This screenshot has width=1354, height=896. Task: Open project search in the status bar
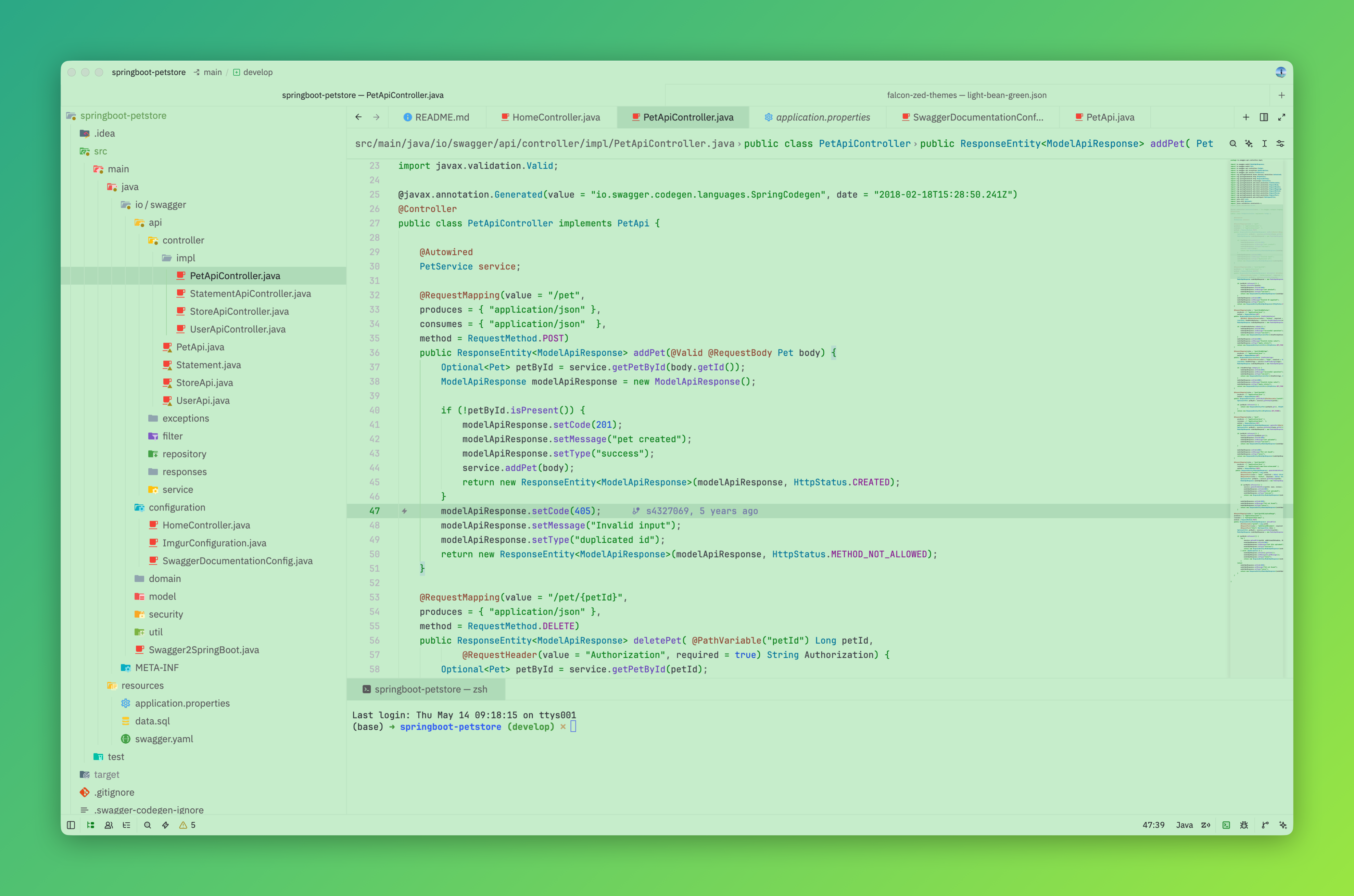click(148, 825)
